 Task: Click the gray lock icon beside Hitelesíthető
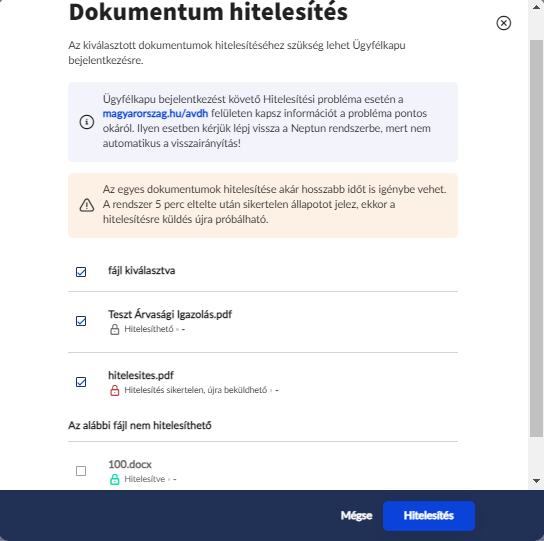pyautogui.click(x=114, y=329)
